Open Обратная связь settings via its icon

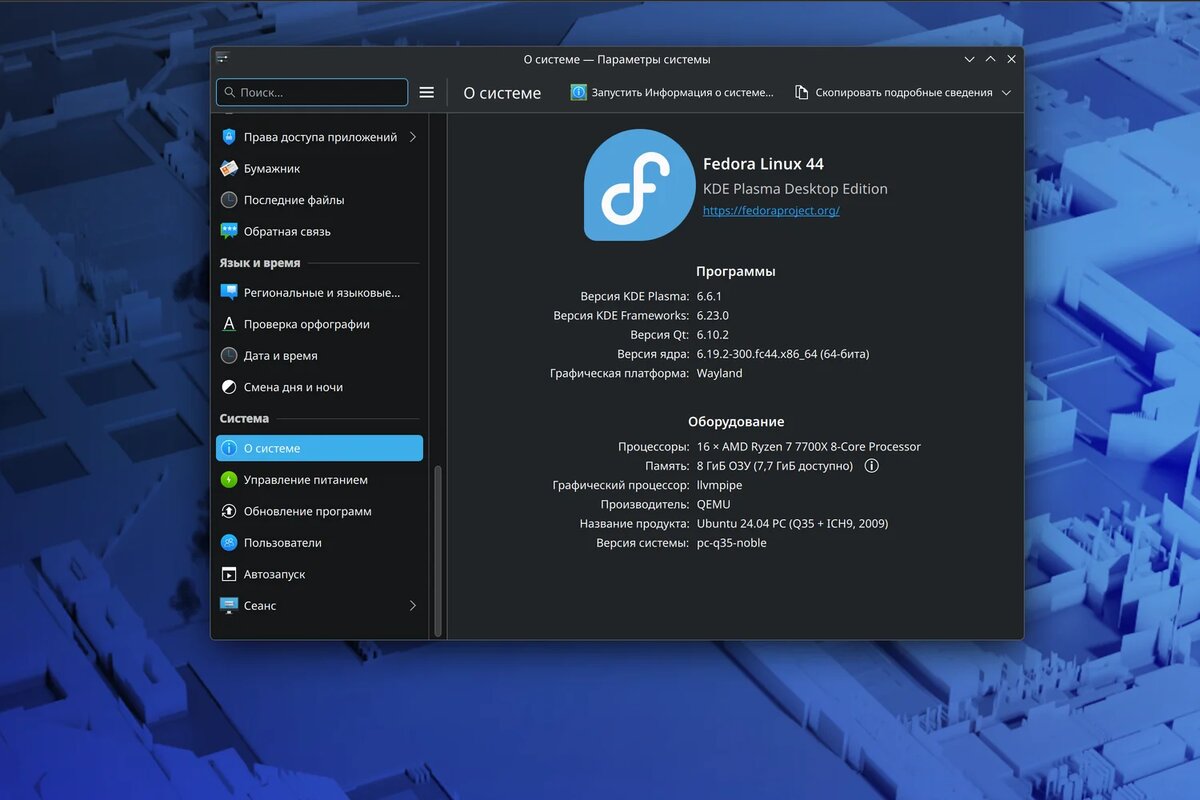228,231
